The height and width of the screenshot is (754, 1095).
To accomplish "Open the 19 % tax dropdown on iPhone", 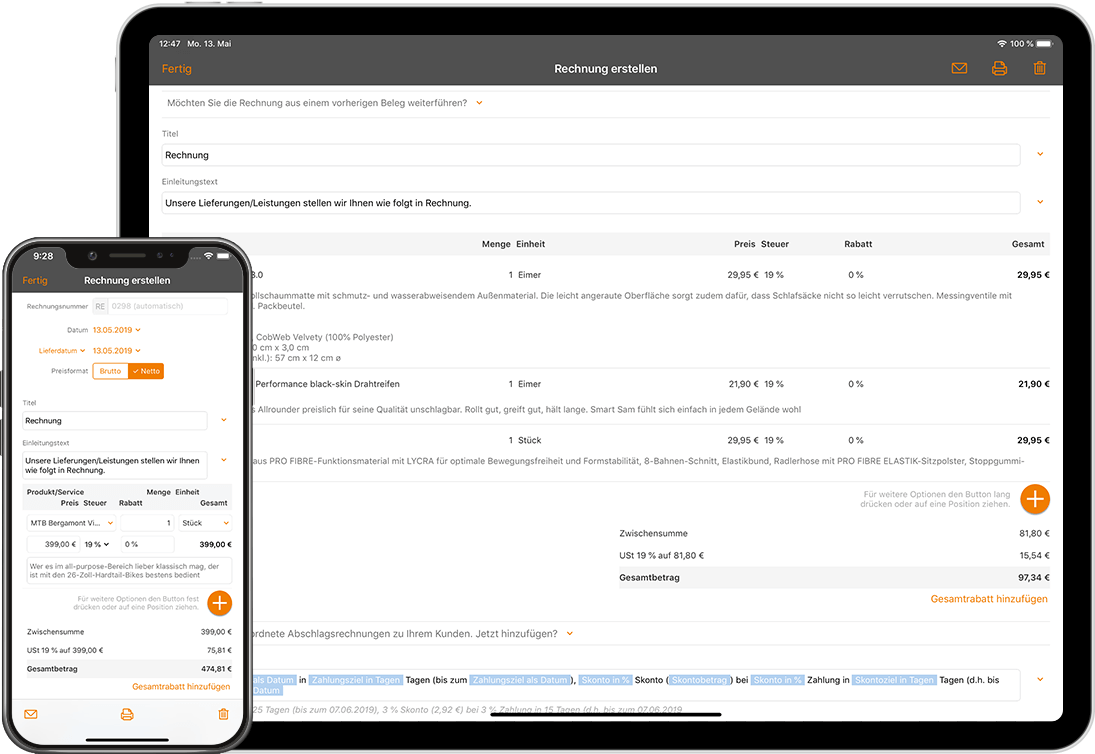I will click(97, 545).
